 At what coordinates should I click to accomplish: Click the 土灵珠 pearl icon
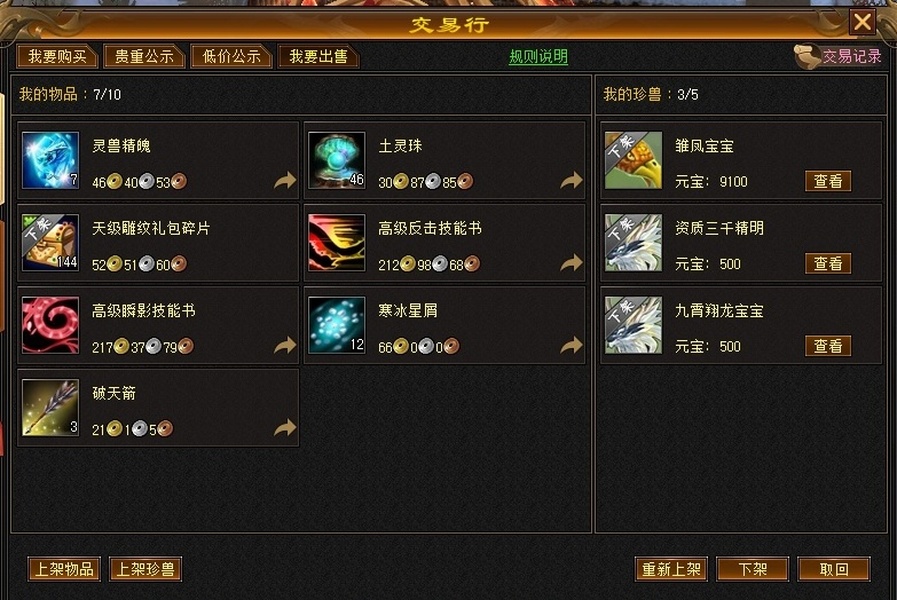pos(336,160)
